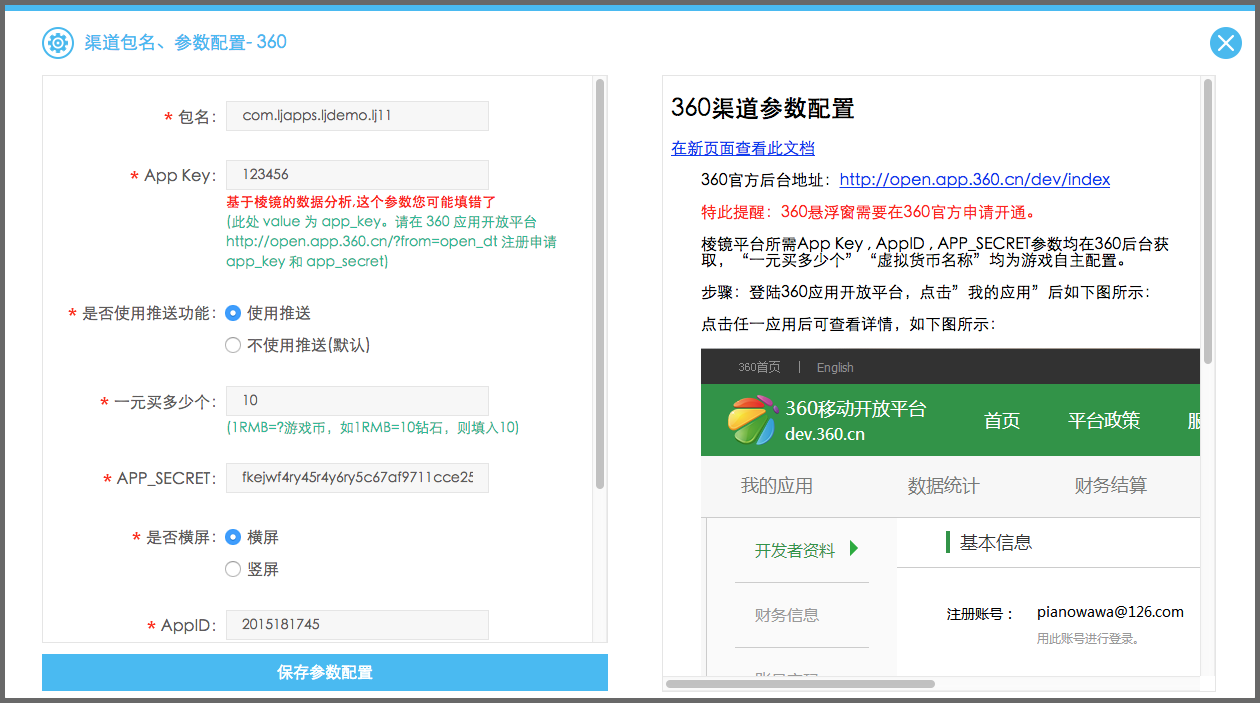Click the red 特此提醒 notice text
This screenshot has width=1260, height=703.
coord(869,212)
